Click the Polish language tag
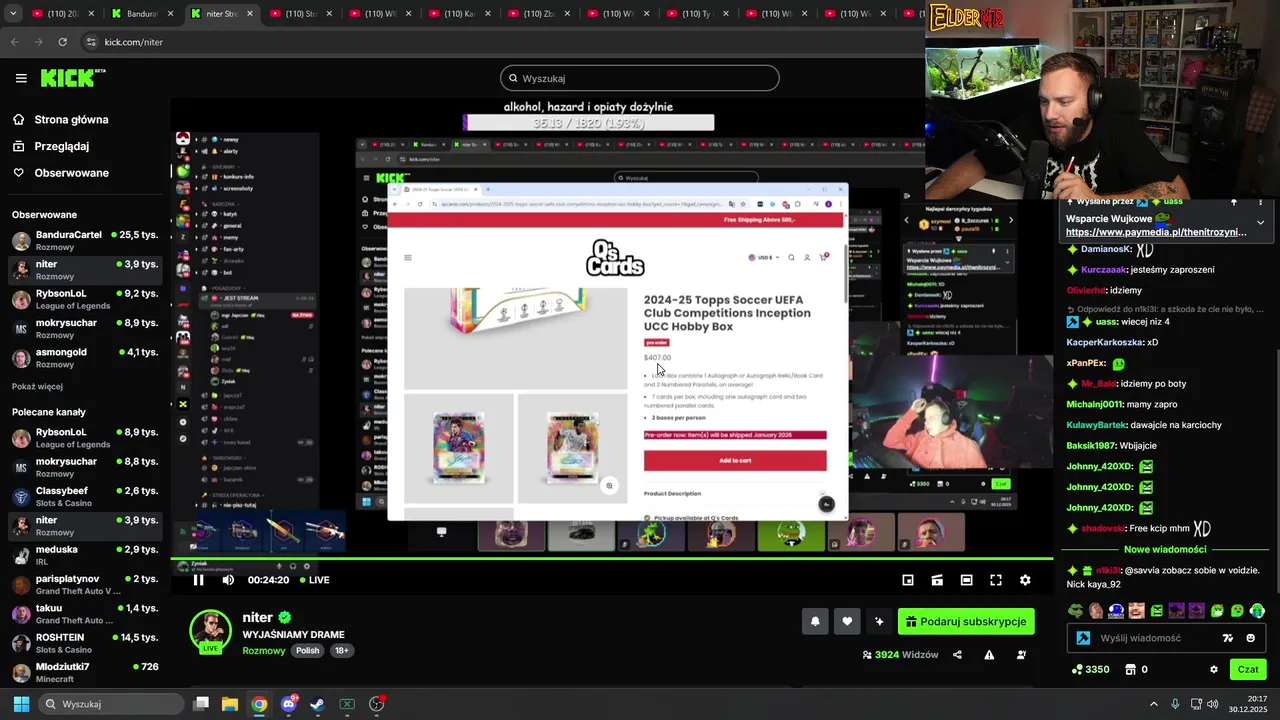 coord(307,650)
